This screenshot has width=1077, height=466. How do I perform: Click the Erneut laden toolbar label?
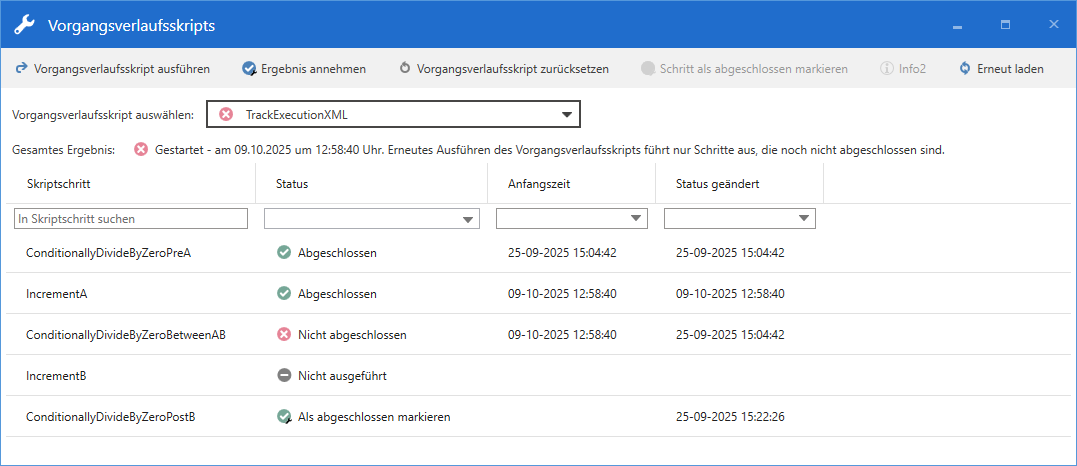click(1010, 69)
